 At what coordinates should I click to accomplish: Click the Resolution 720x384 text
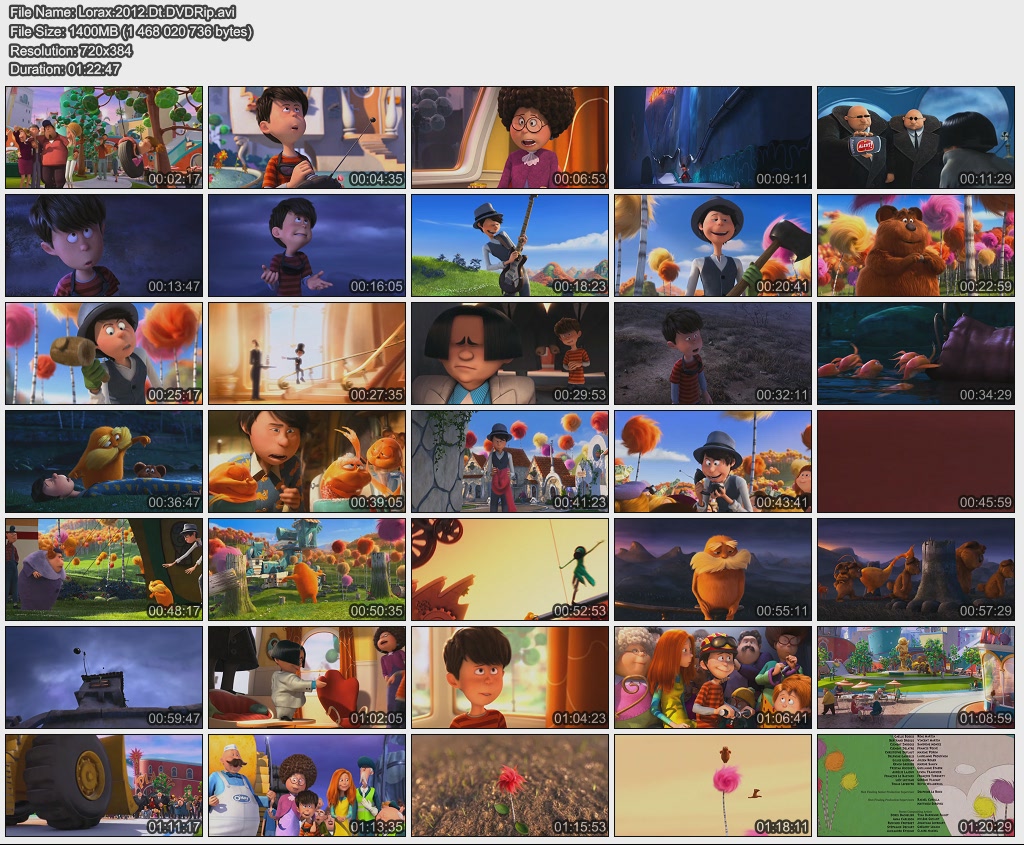71,50
